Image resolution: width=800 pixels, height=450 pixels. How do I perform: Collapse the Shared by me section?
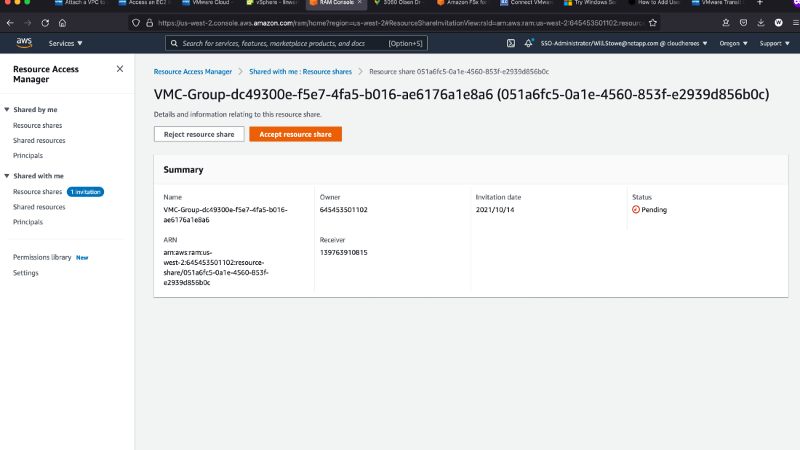click(x=7, y=110)
